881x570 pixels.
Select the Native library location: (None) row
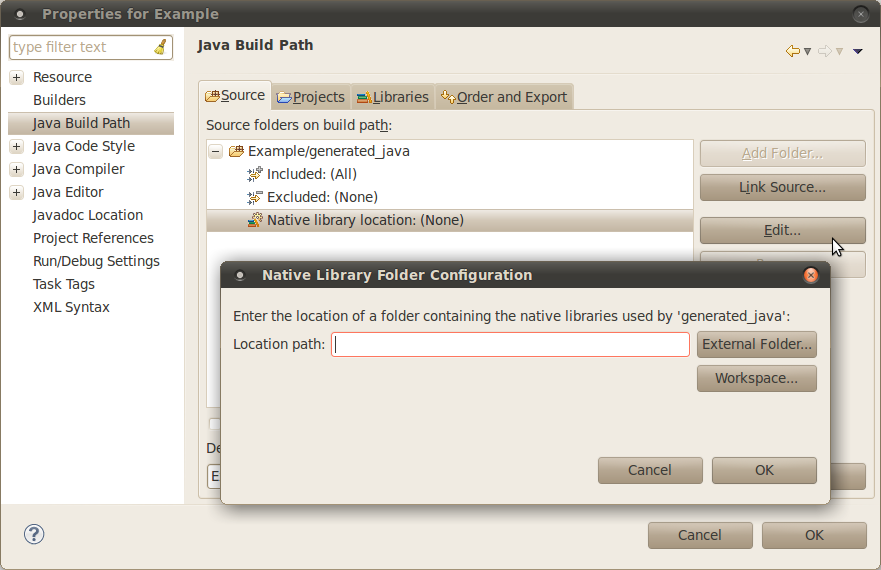point(450,220)
